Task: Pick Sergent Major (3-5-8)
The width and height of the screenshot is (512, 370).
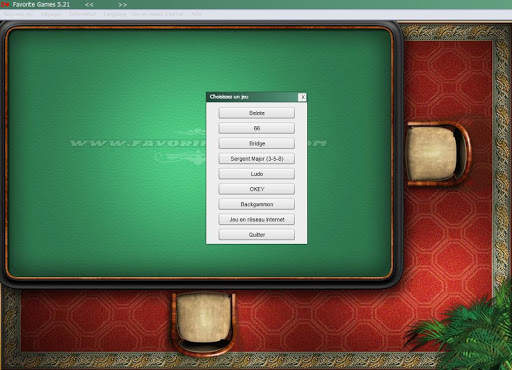Action: 257,159
